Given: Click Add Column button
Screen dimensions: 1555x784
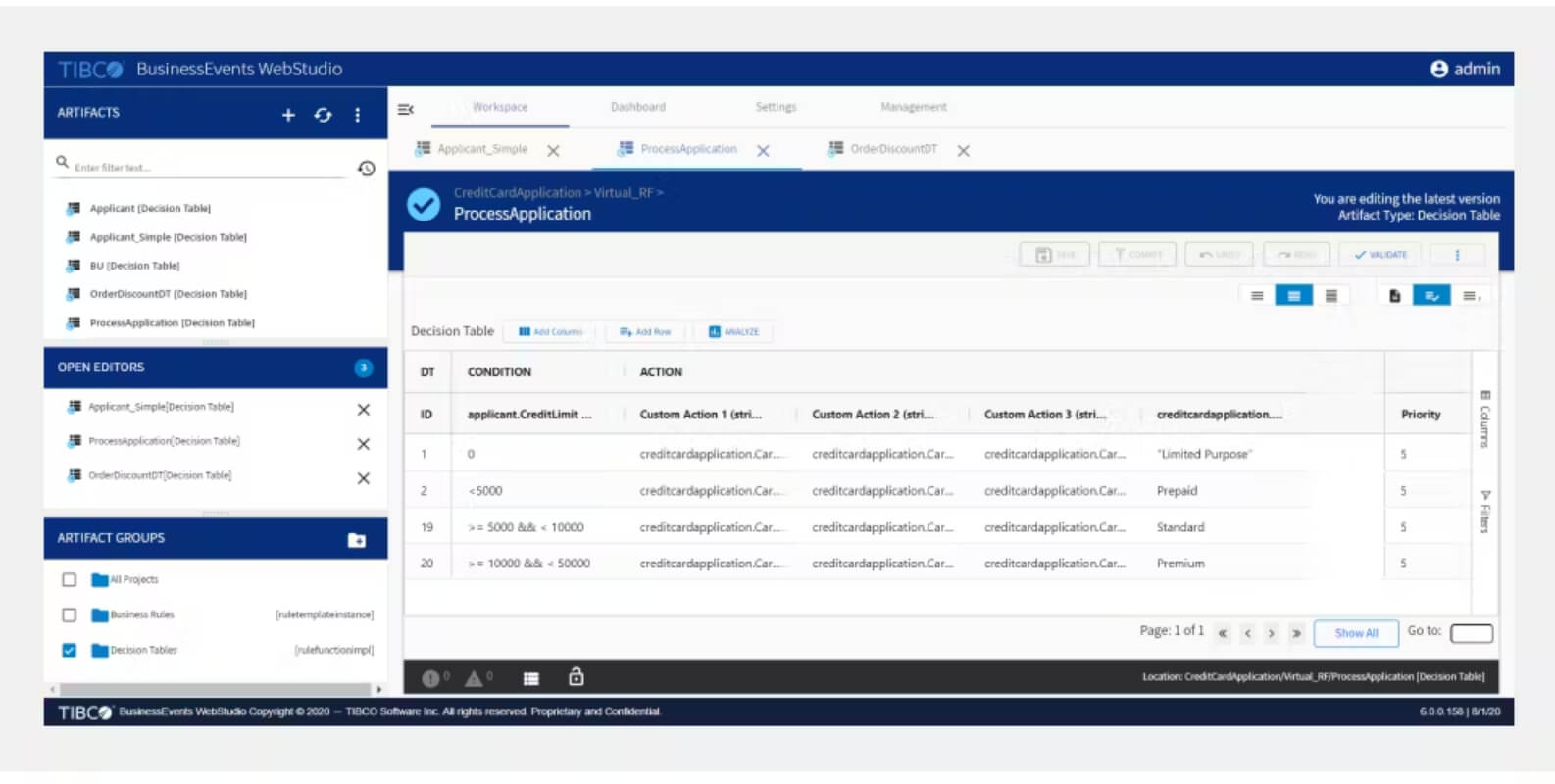Looking at the screenshot, I should 550,332.
